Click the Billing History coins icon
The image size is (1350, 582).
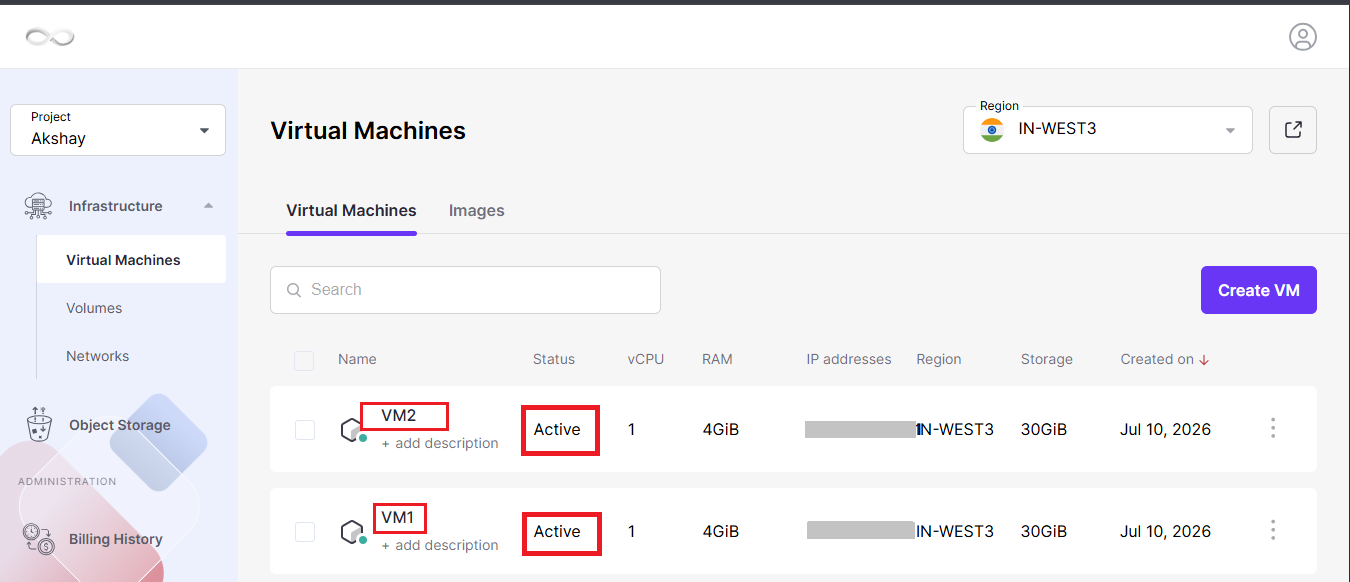click(38, 539)
